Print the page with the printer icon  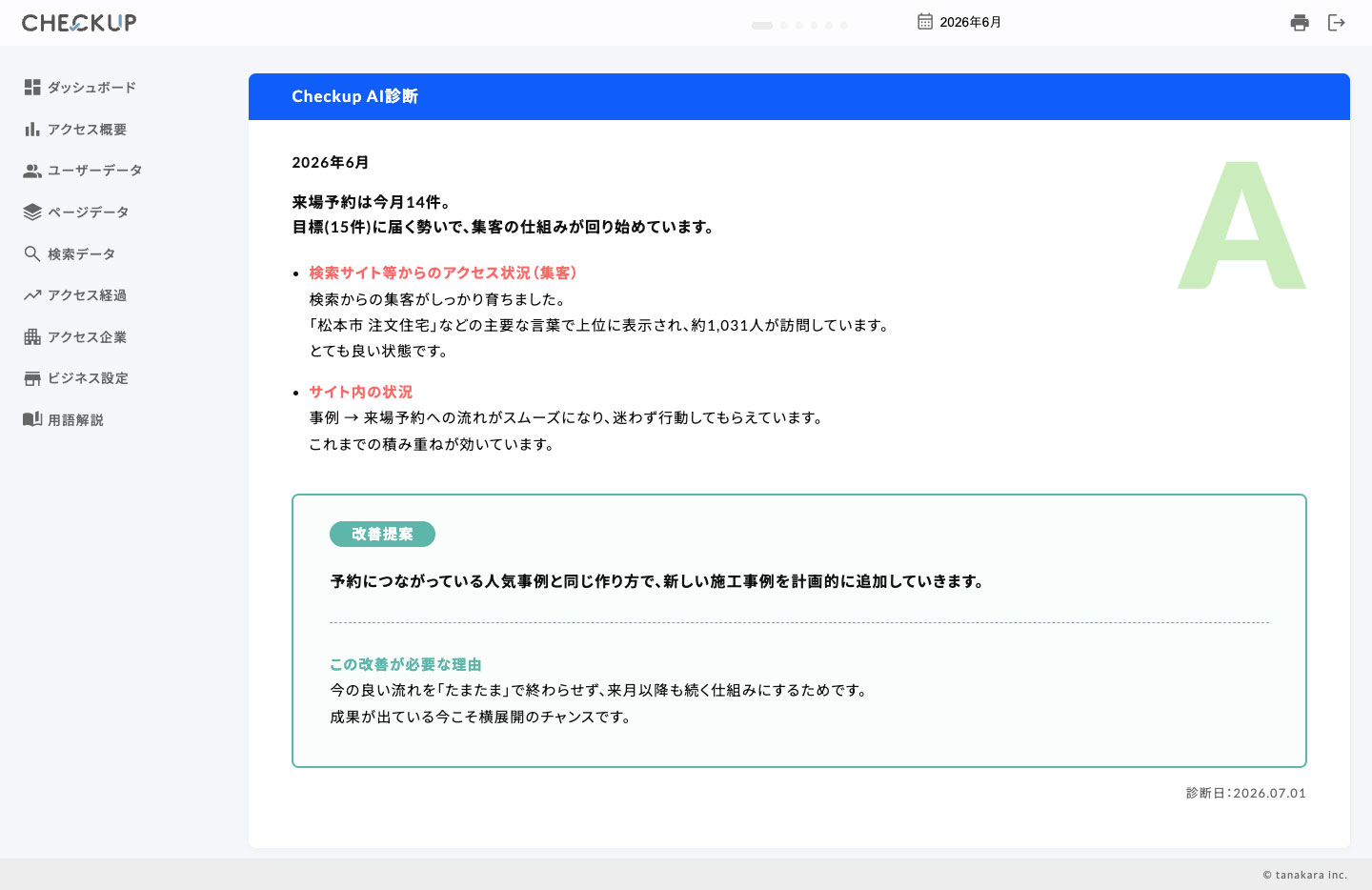[x=1300, y=23]
